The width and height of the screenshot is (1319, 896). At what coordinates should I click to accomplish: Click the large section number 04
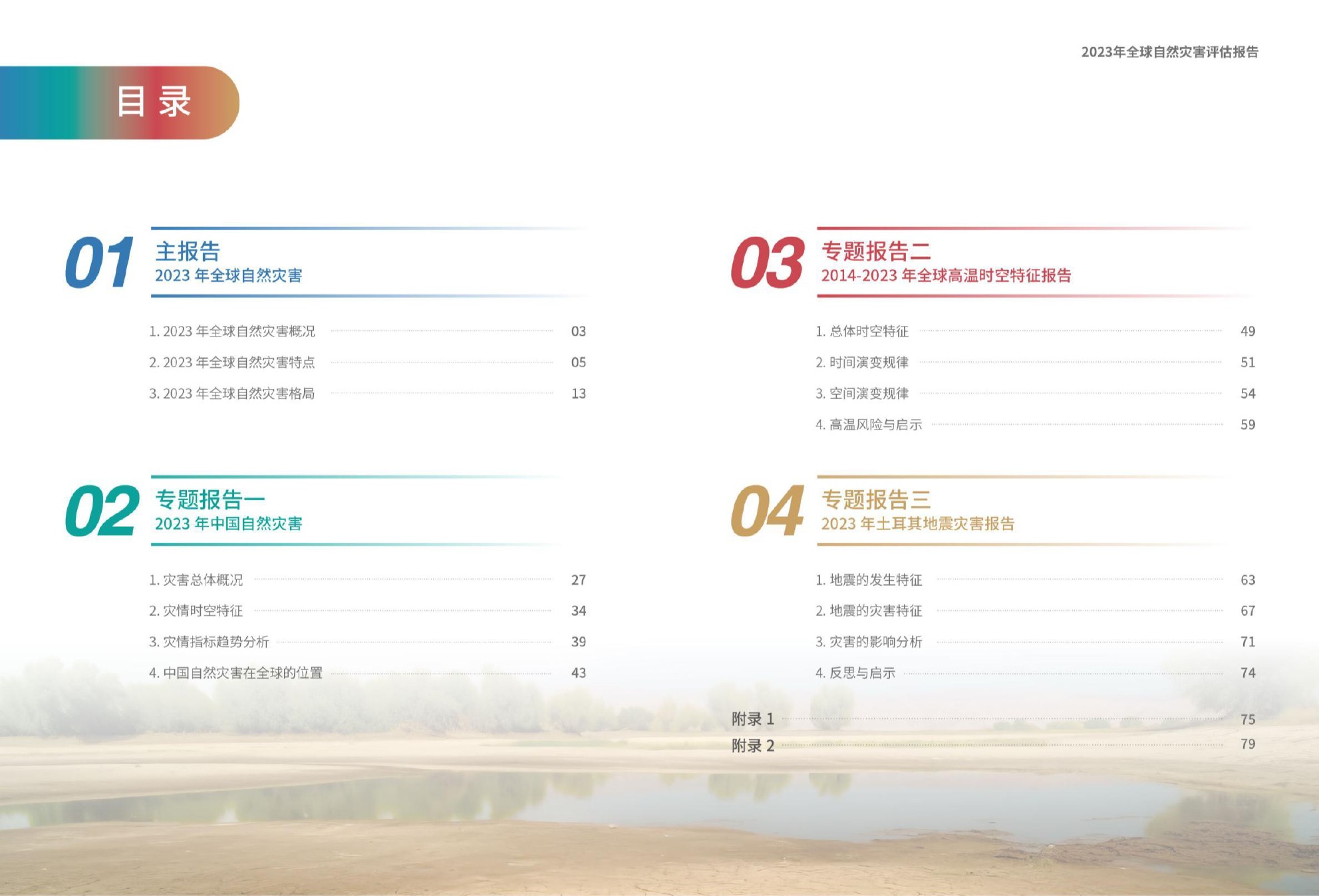(x=768, y=511)
